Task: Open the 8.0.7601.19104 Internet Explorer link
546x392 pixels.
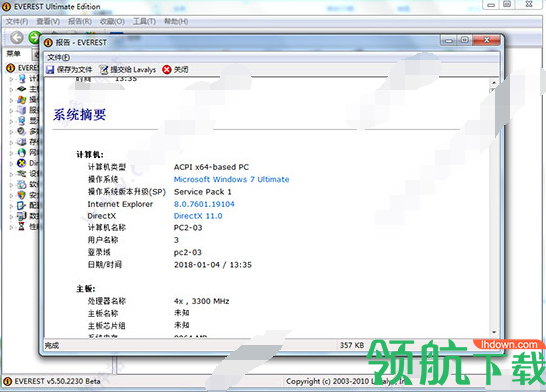Action: click(x=204, y=204)
